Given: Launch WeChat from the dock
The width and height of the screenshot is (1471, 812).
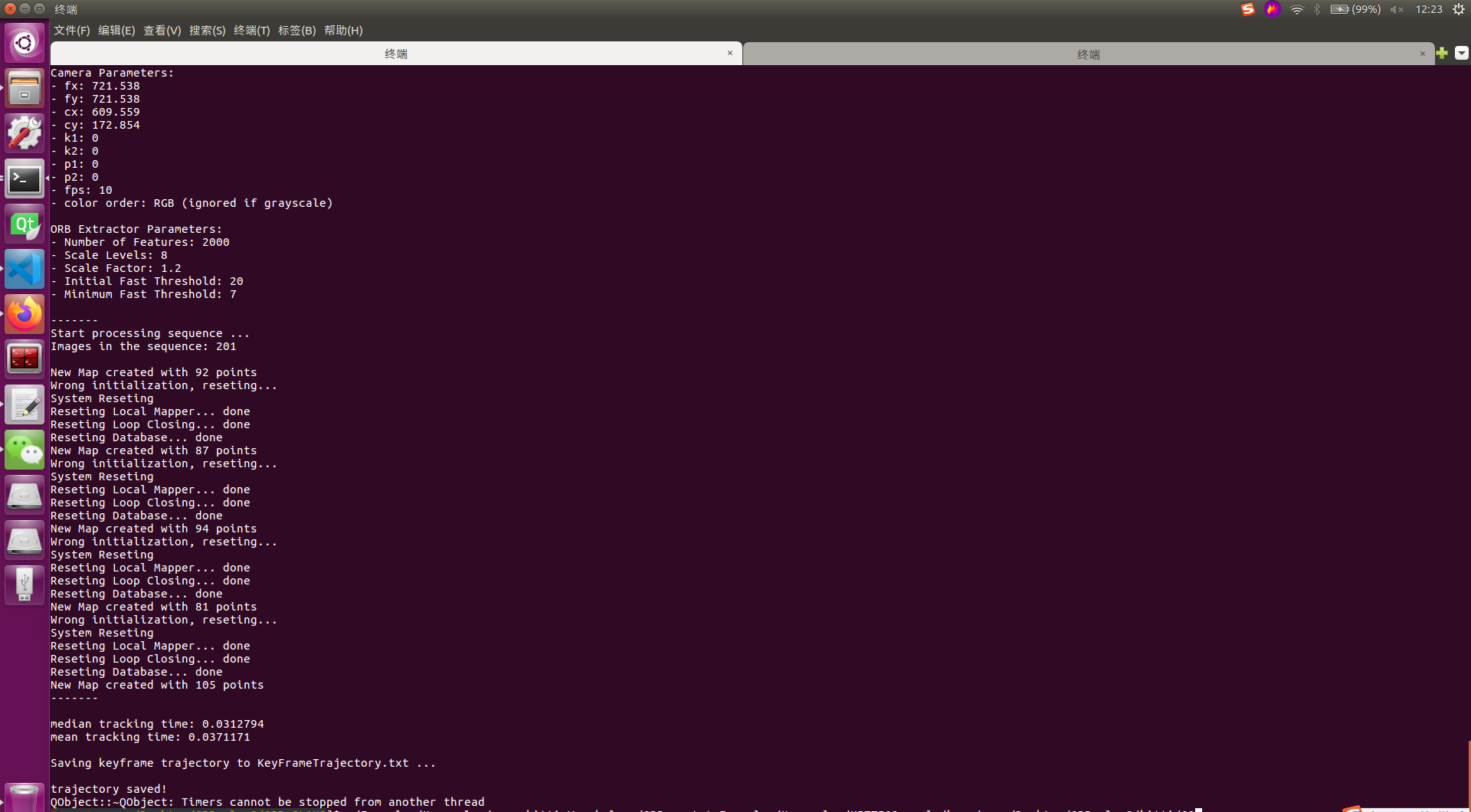Looking at the screenshot, I should coord(25,450).
